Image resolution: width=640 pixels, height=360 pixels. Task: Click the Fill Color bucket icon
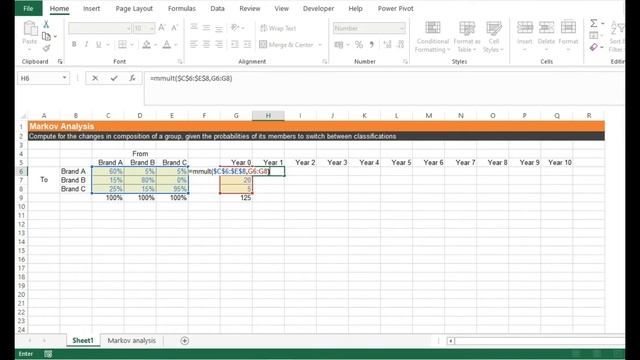point(146,44)
